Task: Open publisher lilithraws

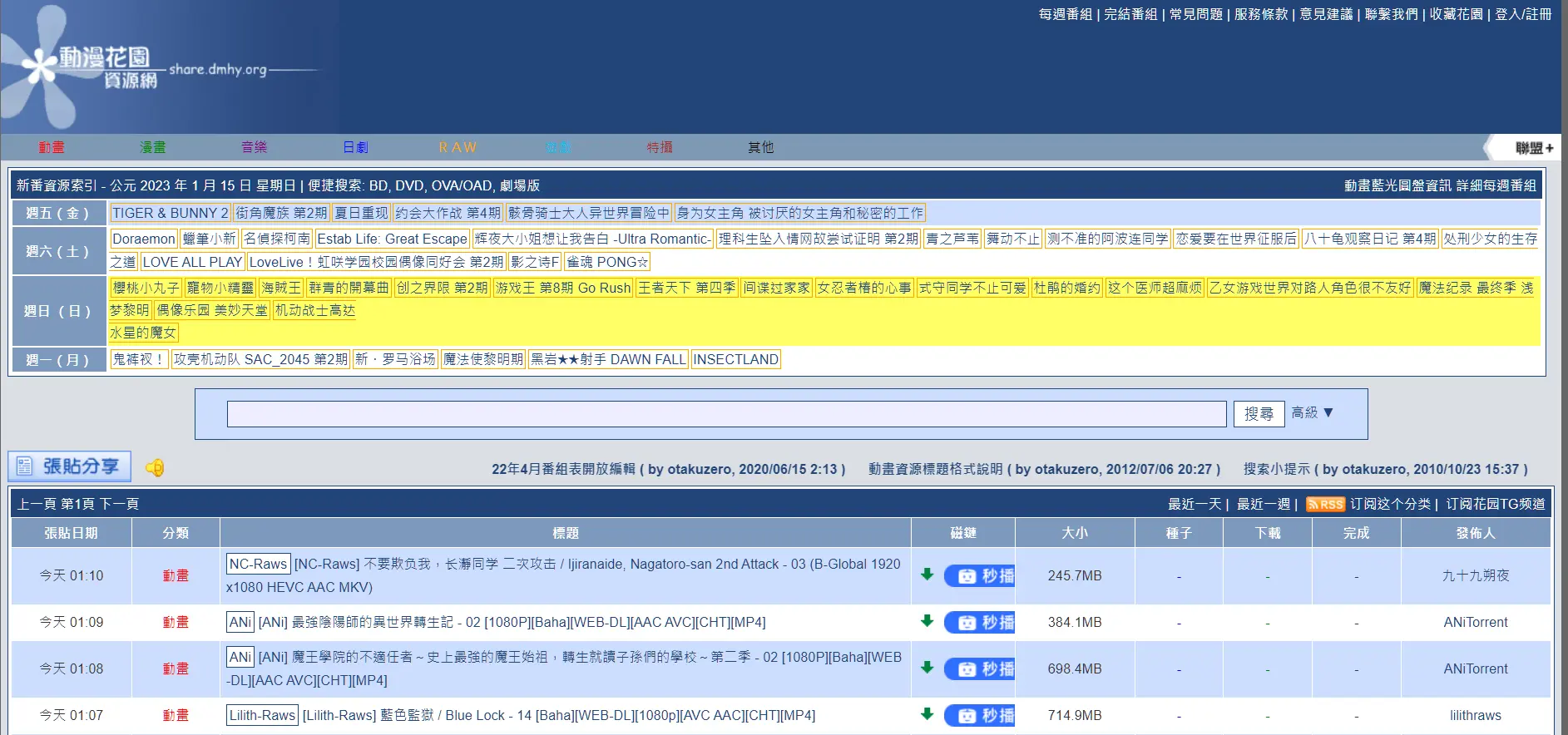Action: [1476, 715]
